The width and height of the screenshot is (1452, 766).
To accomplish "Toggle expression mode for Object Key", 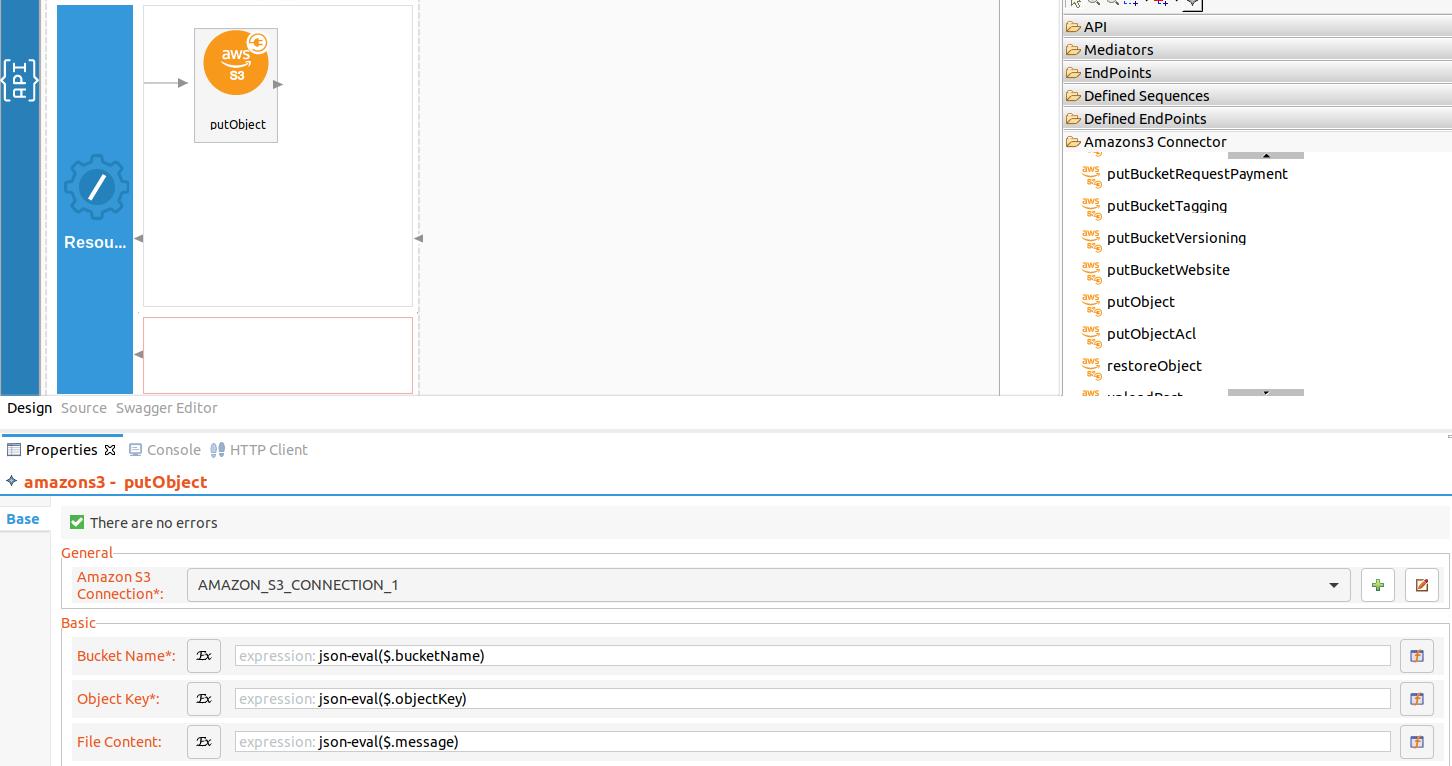I will [204, 699].
